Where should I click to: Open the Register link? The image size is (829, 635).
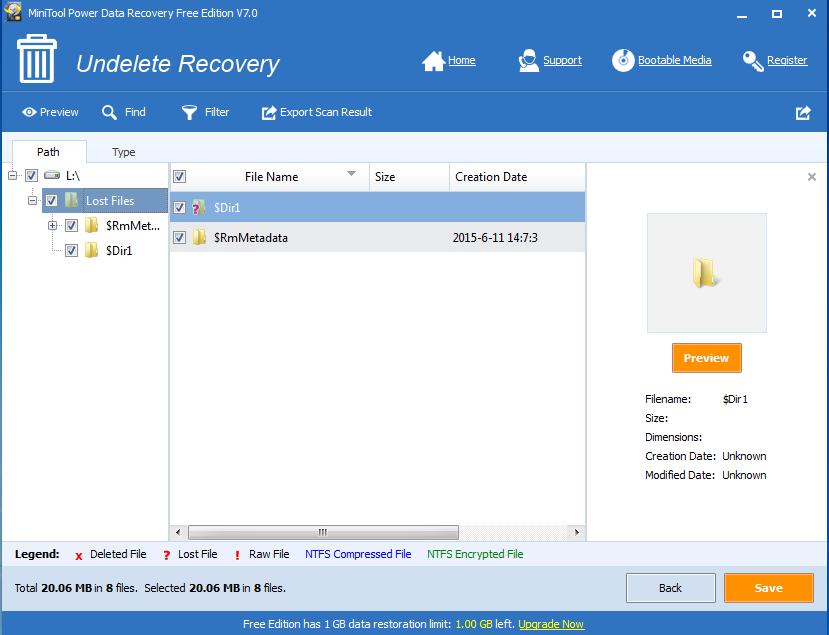click(787, 60)
